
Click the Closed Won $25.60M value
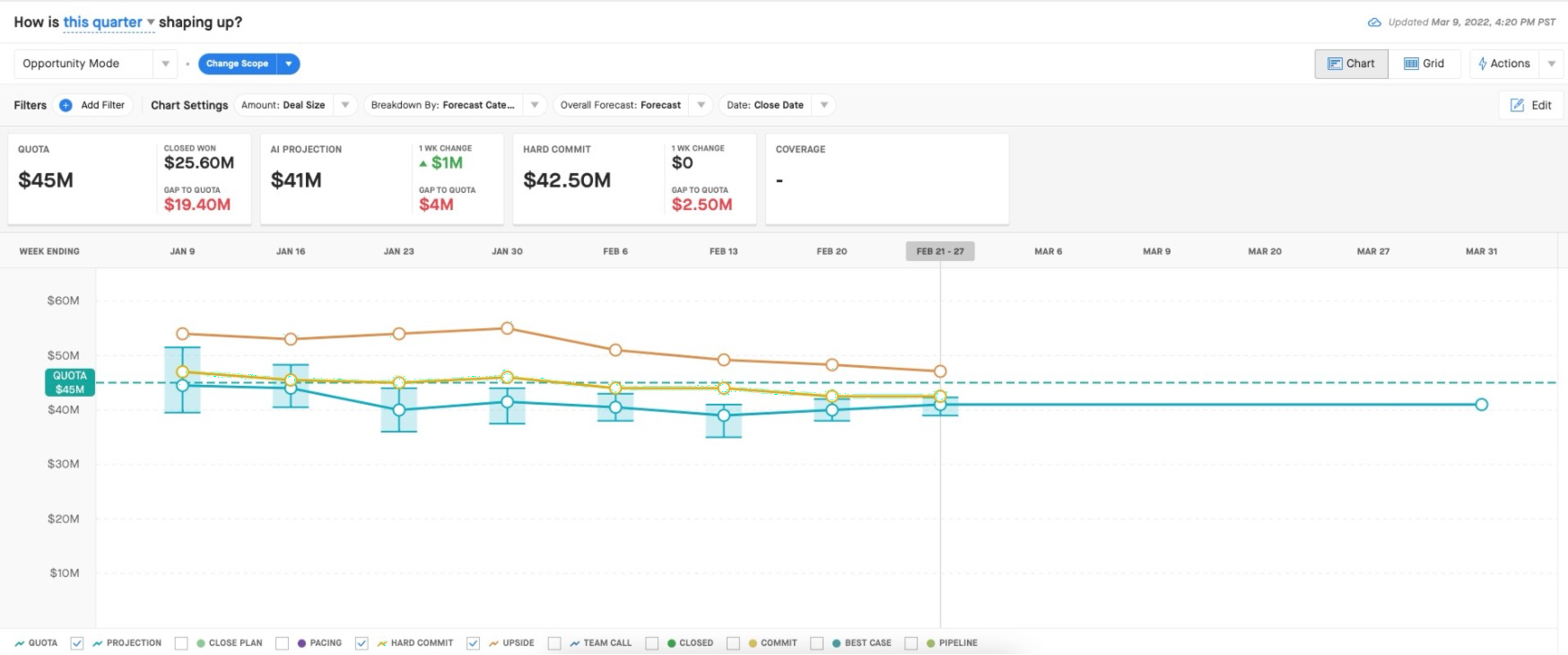click(x=199, y=163)
